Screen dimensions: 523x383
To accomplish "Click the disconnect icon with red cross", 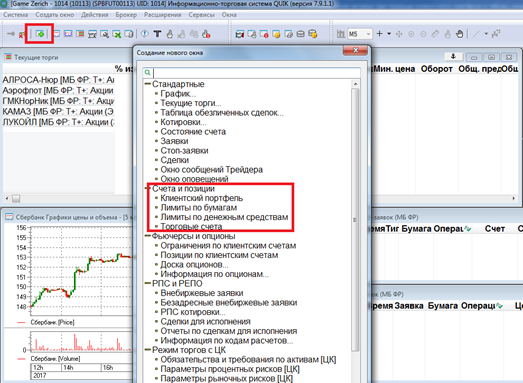I will [21, 34].
